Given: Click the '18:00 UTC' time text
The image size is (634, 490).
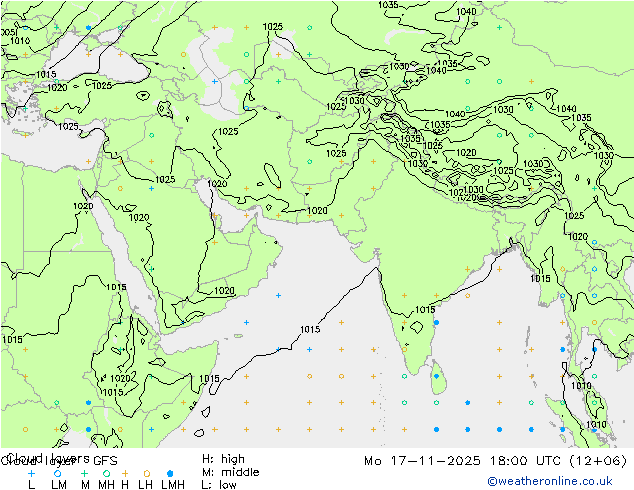Looking at the screenshot, I should pyautogui.click(x=525, y=460).
